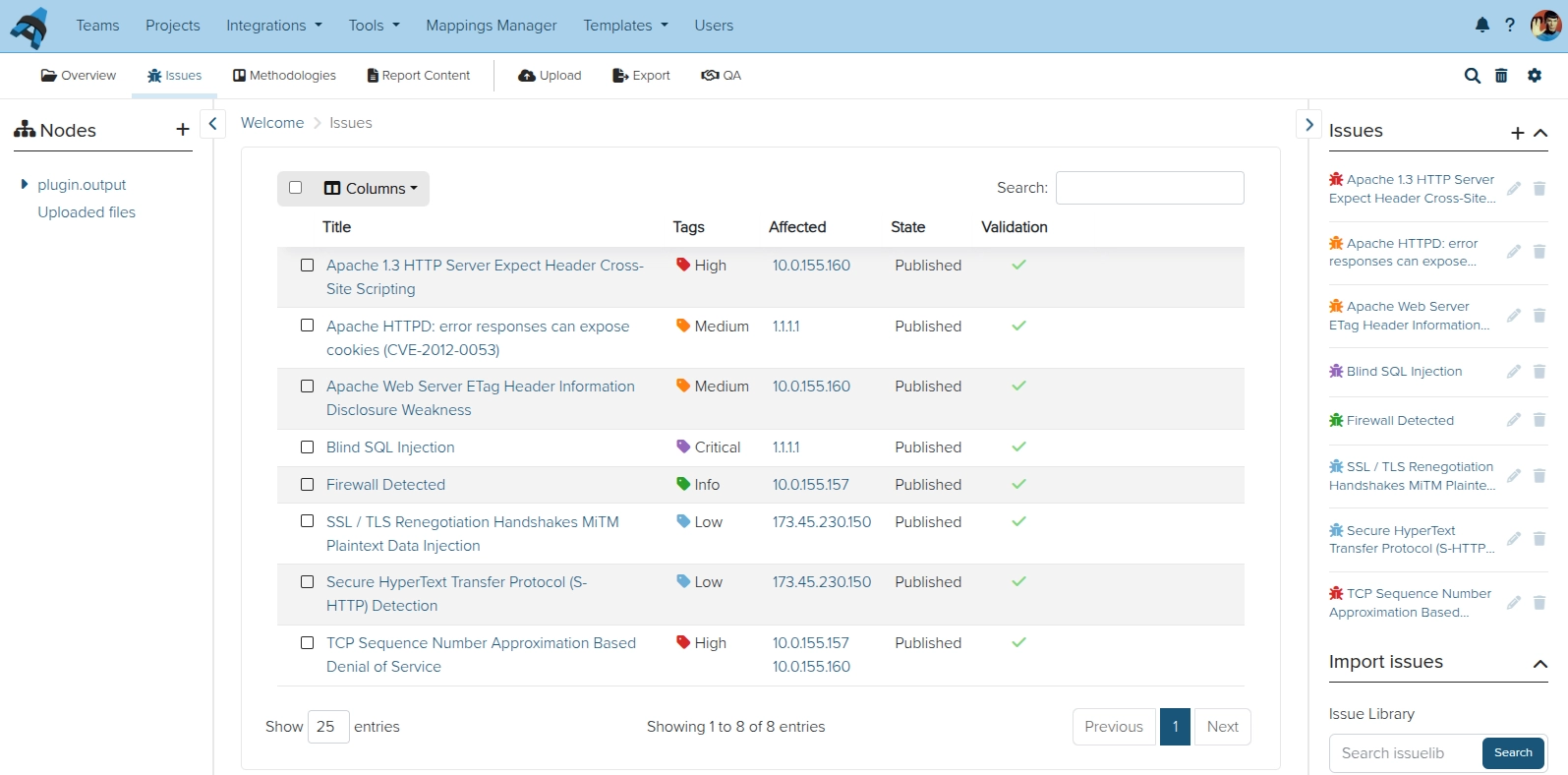Collapse the Import issues section
The width and height of the screenshot is (1568, 775).
[1540, 664]
